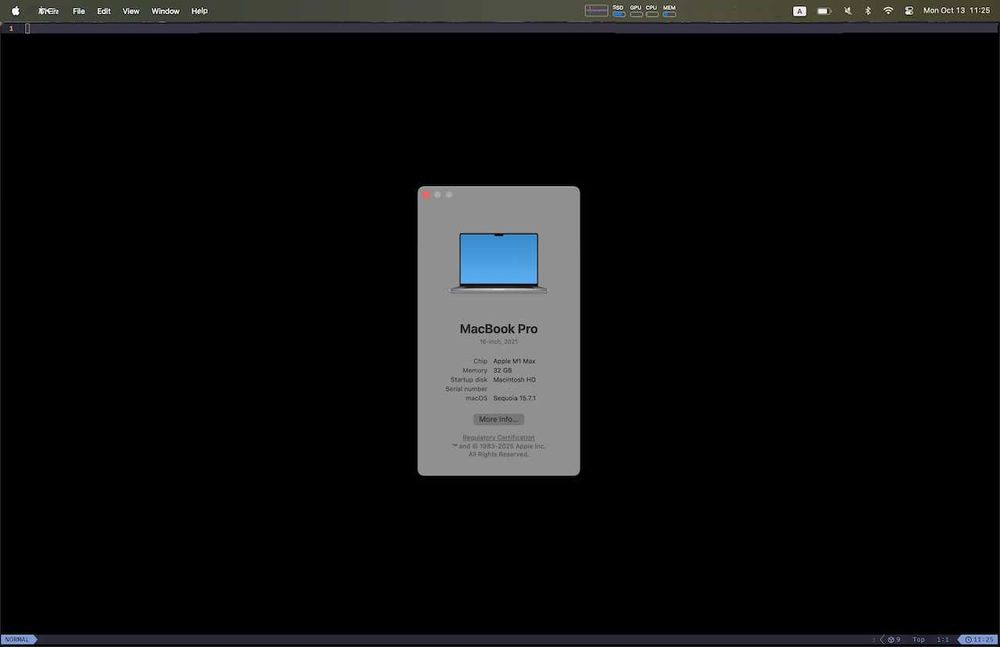The image size is (1000, 647).
Task: Click the 'Top' scroll position indicator
Action: coord(918,639)
